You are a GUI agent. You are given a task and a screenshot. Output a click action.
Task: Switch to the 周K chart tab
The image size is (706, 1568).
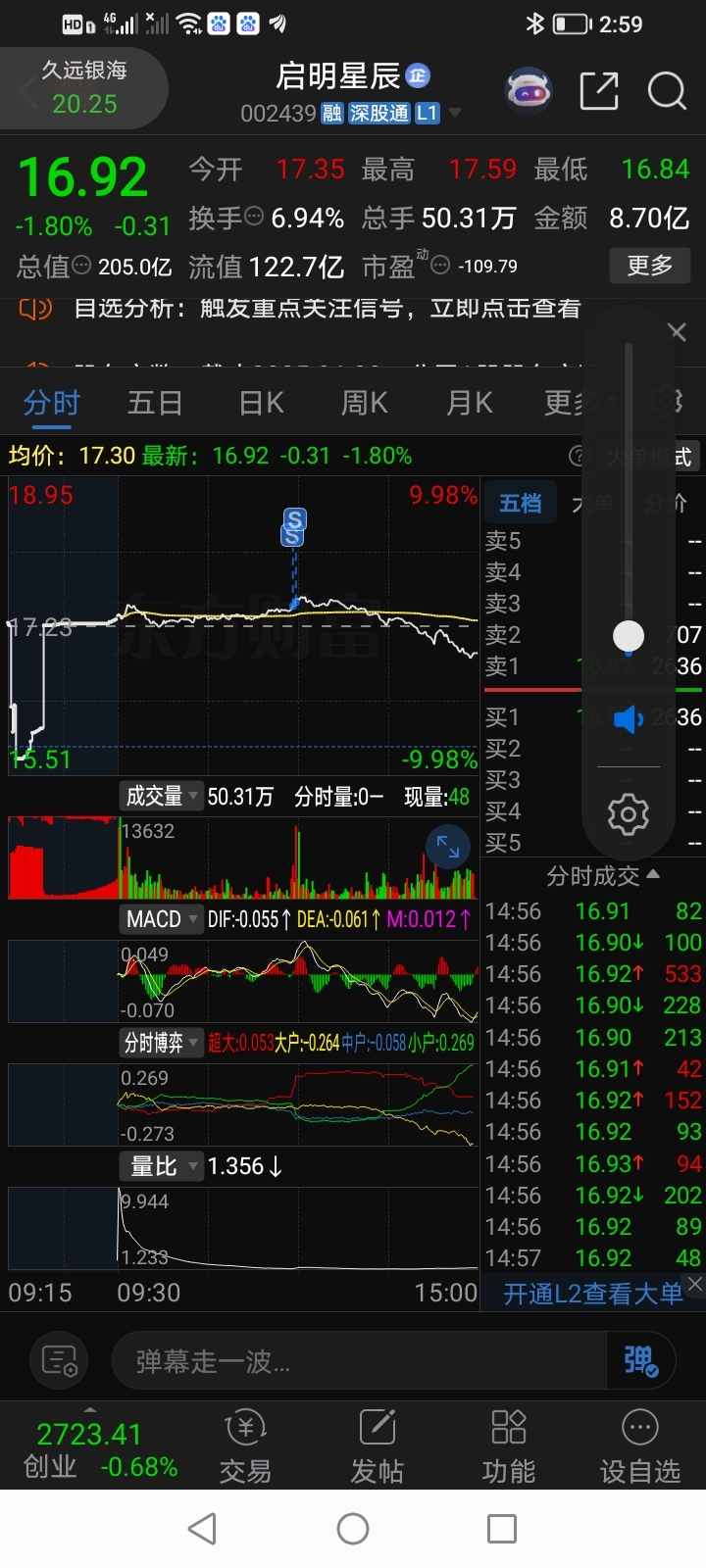click(364, 403)
